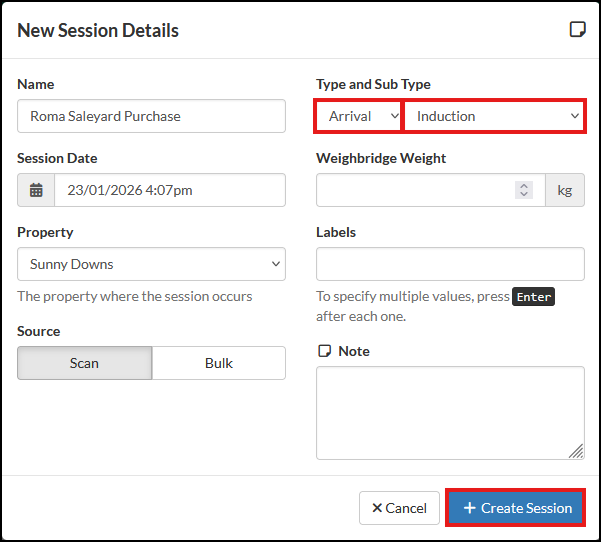Click inside the Note text area

click(x=448, y=410)
